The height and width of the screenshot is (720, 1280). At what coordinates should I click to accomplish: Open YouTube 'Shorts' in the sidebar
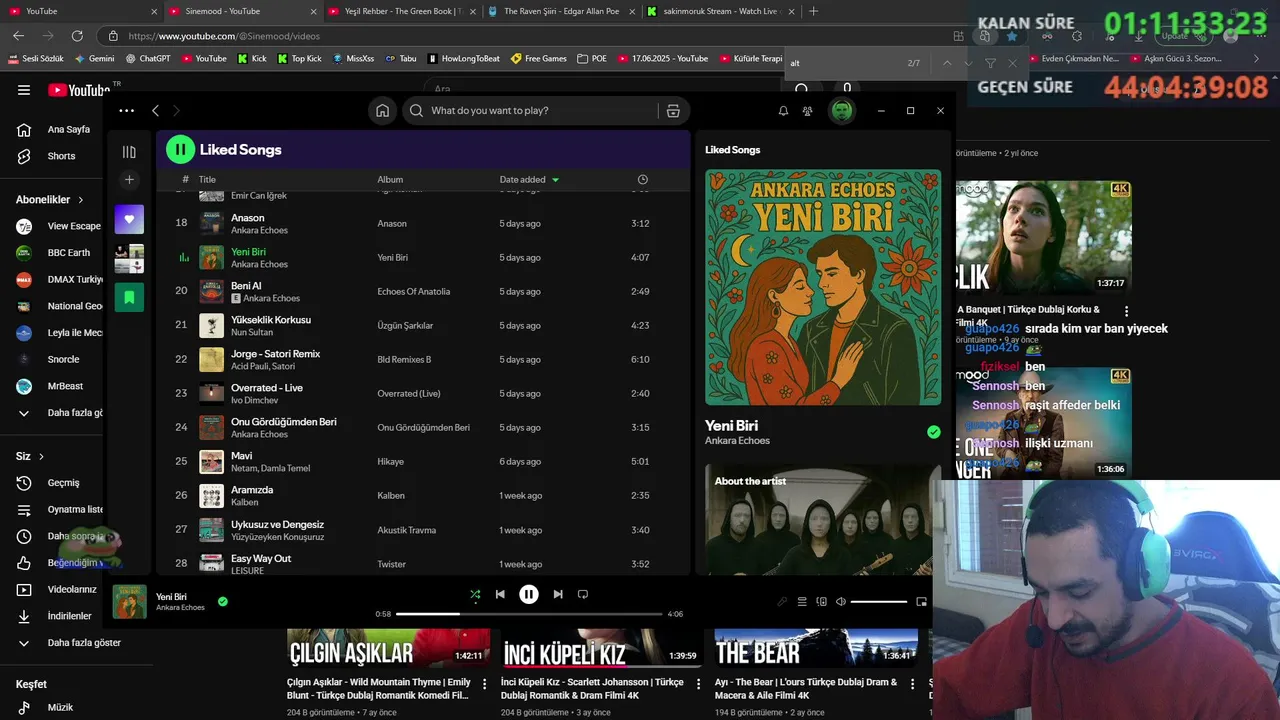(x=60, y=156)
